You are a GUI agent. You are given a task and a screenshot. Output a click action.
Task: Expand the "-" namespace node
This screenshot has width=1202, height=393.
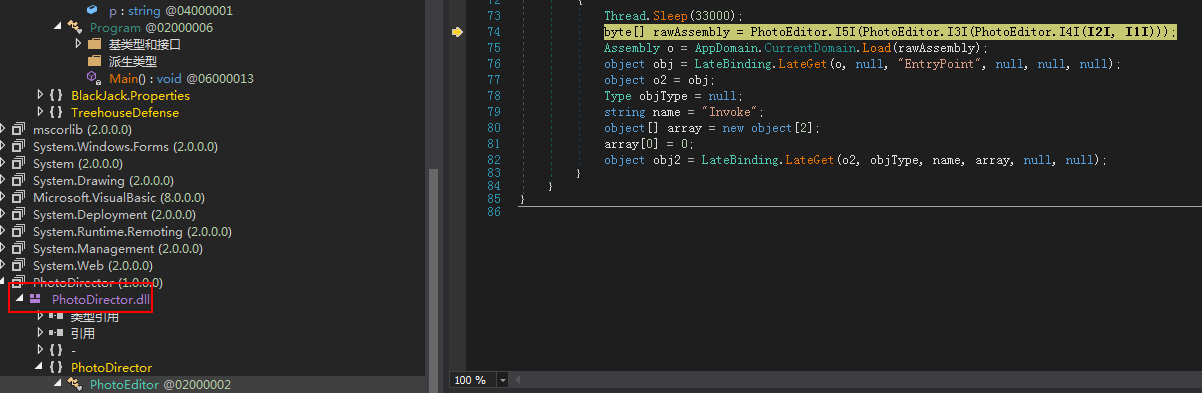(41, 350)
